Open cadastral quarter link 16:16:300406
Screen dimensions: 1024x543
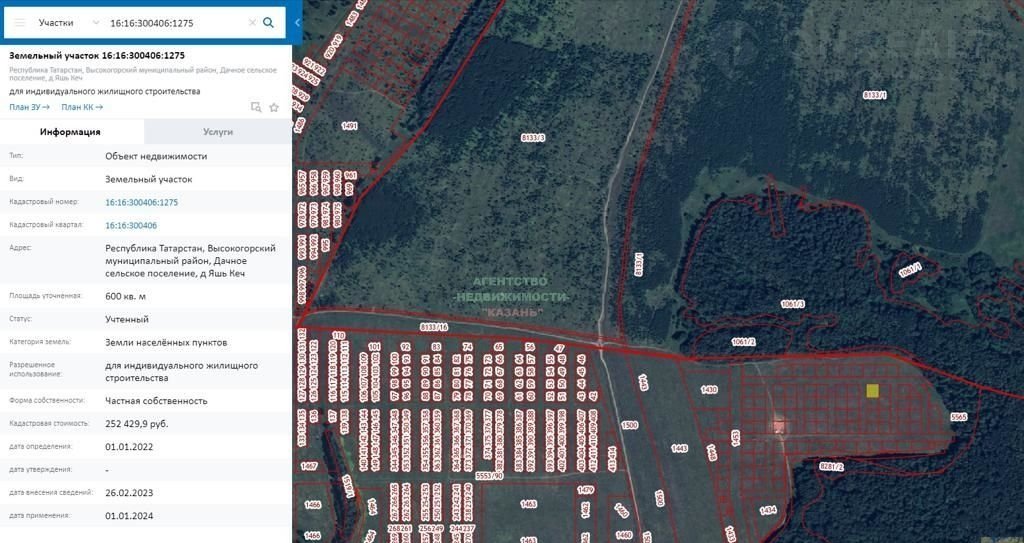coord(131,226)
